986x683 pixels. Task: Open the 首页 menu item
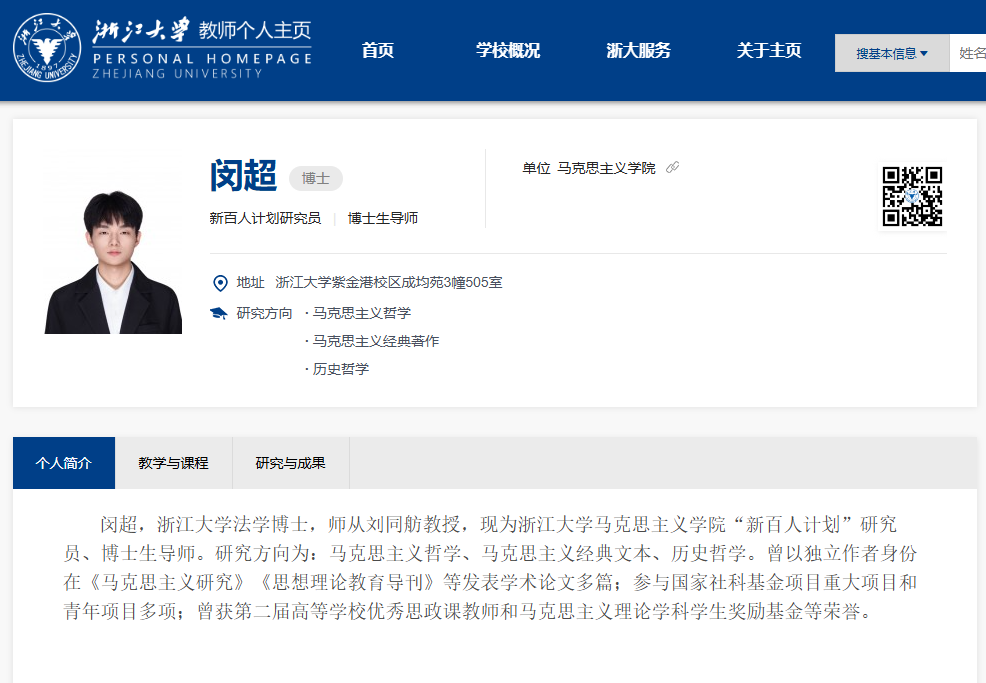point(378,50)
